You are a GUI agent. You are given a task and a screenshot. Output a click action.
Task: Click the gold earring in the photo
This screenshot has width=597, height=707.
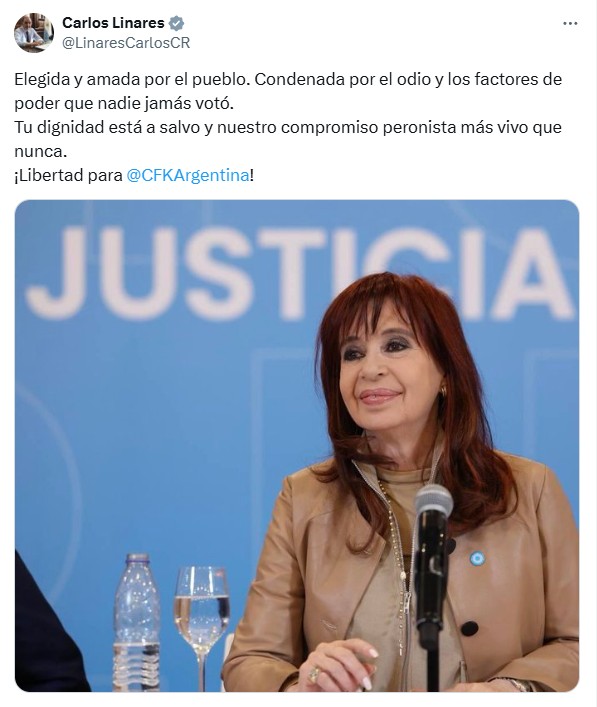443,390
